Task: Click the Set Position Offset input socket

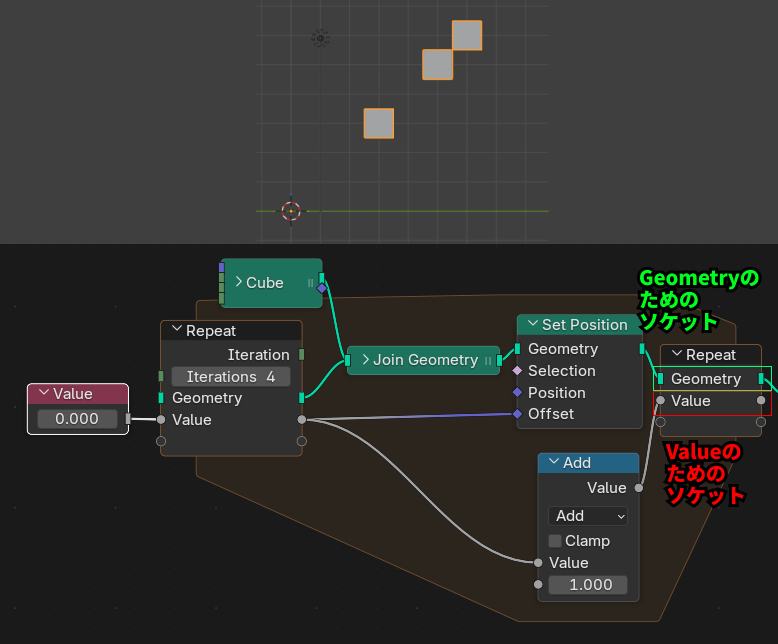Action: tap(517, 414)
